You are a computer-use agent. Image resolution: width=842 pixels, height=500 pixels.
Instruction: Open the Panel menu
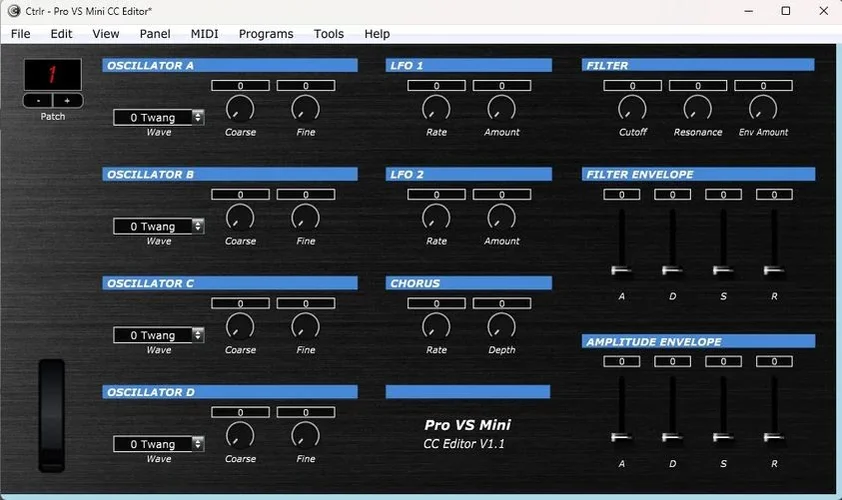coord(155,34)
